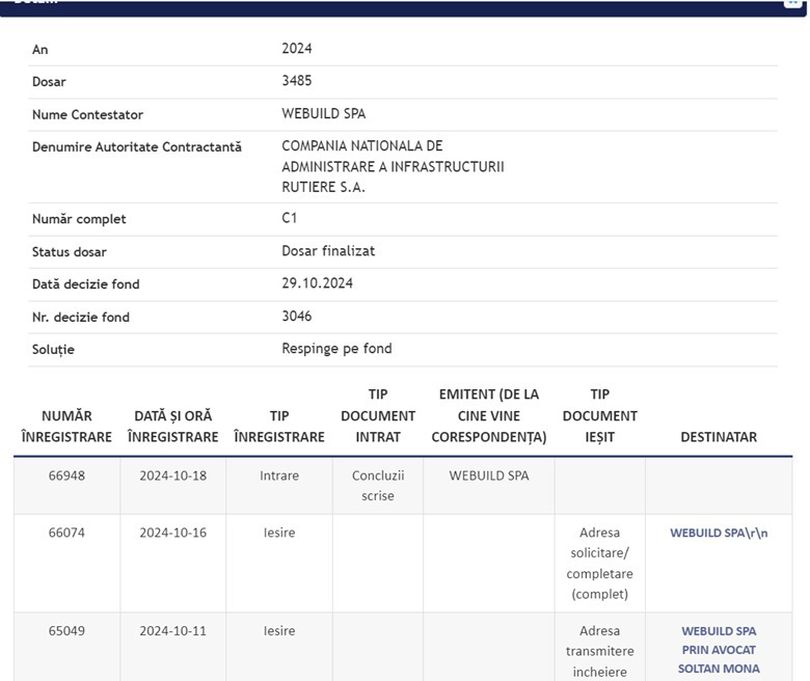Select registration number 66074 row
Viewport: 810px width, 681px height.
[x=66, y=533]
